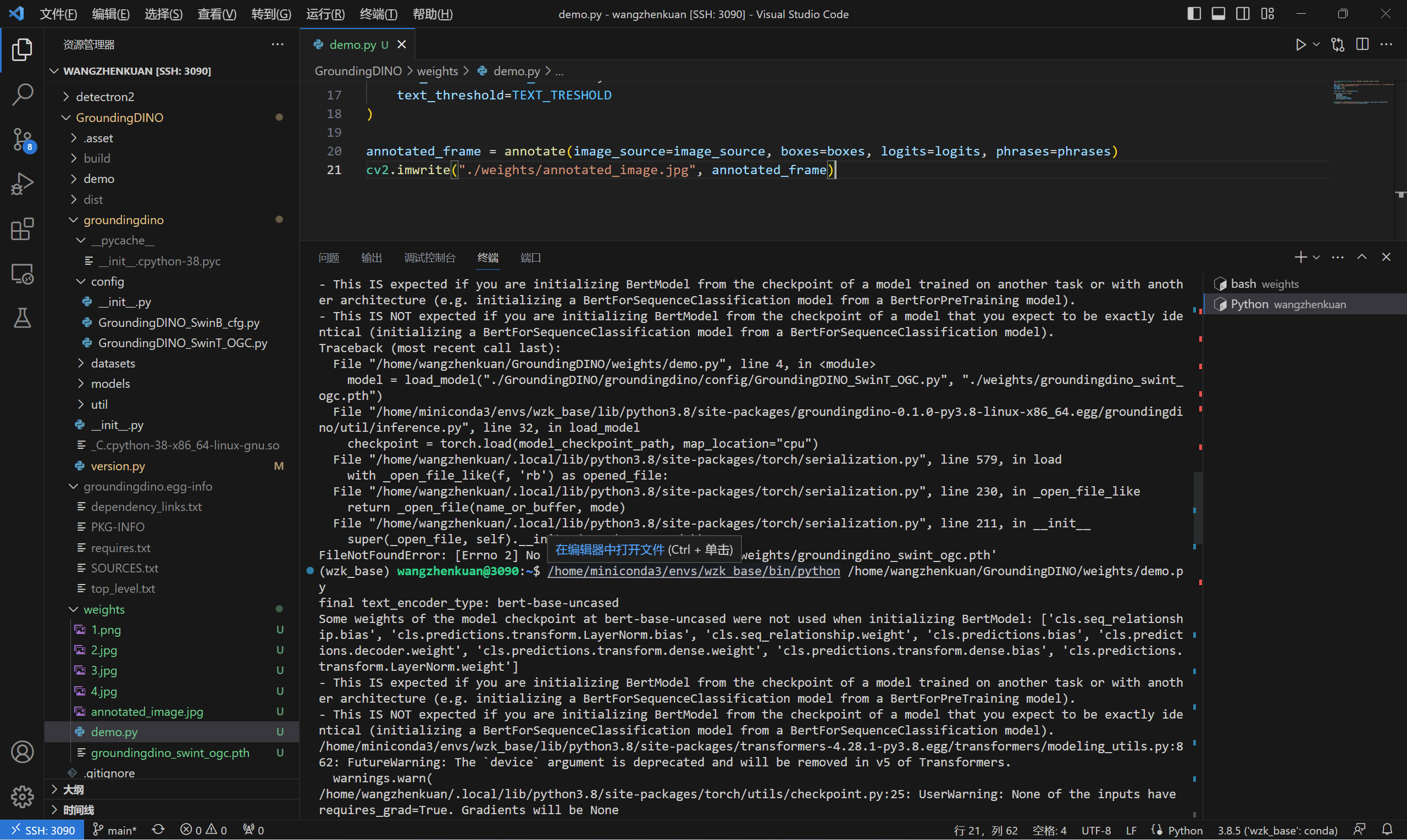
Task: Toggle bottom panel visibility
Action: point(1218,14)
